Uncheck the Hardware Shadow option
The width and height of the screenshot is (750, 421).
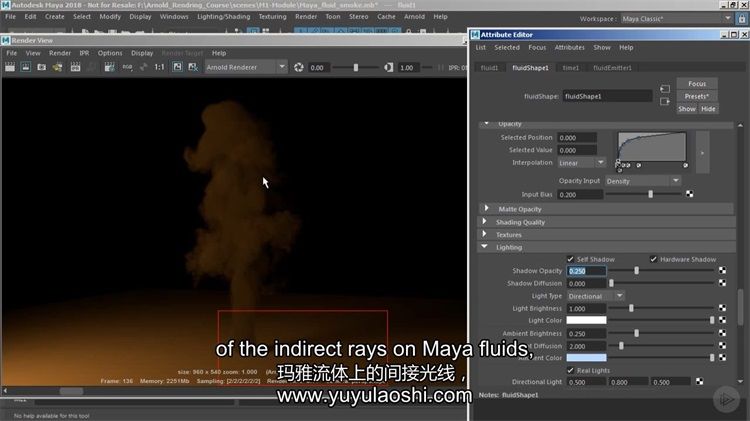(x=654, y=259)
